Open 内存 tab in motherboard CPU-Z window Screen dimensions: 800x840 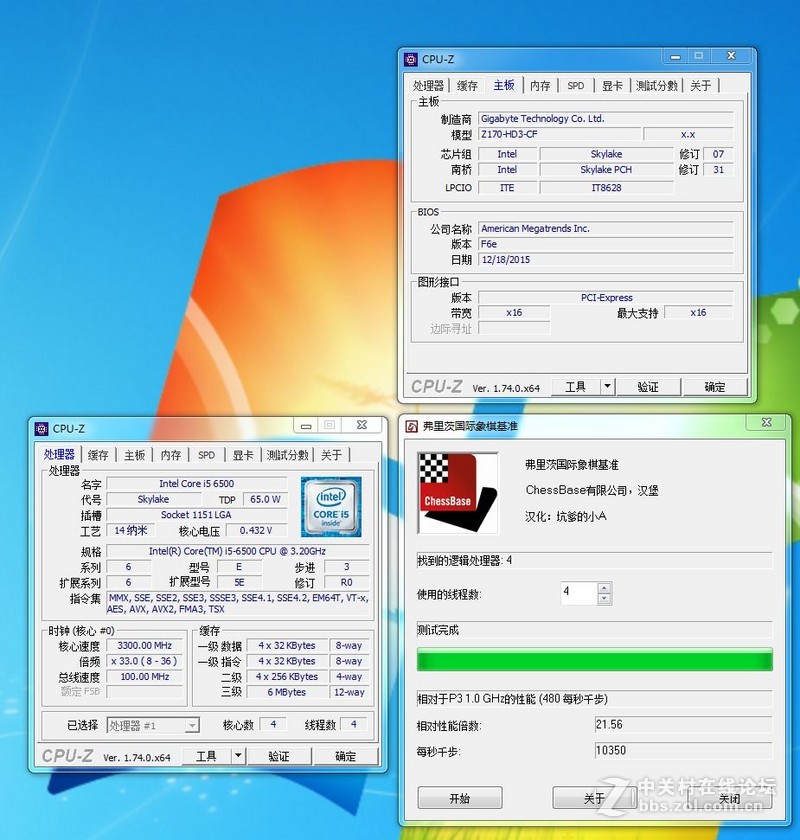[540, 86]
